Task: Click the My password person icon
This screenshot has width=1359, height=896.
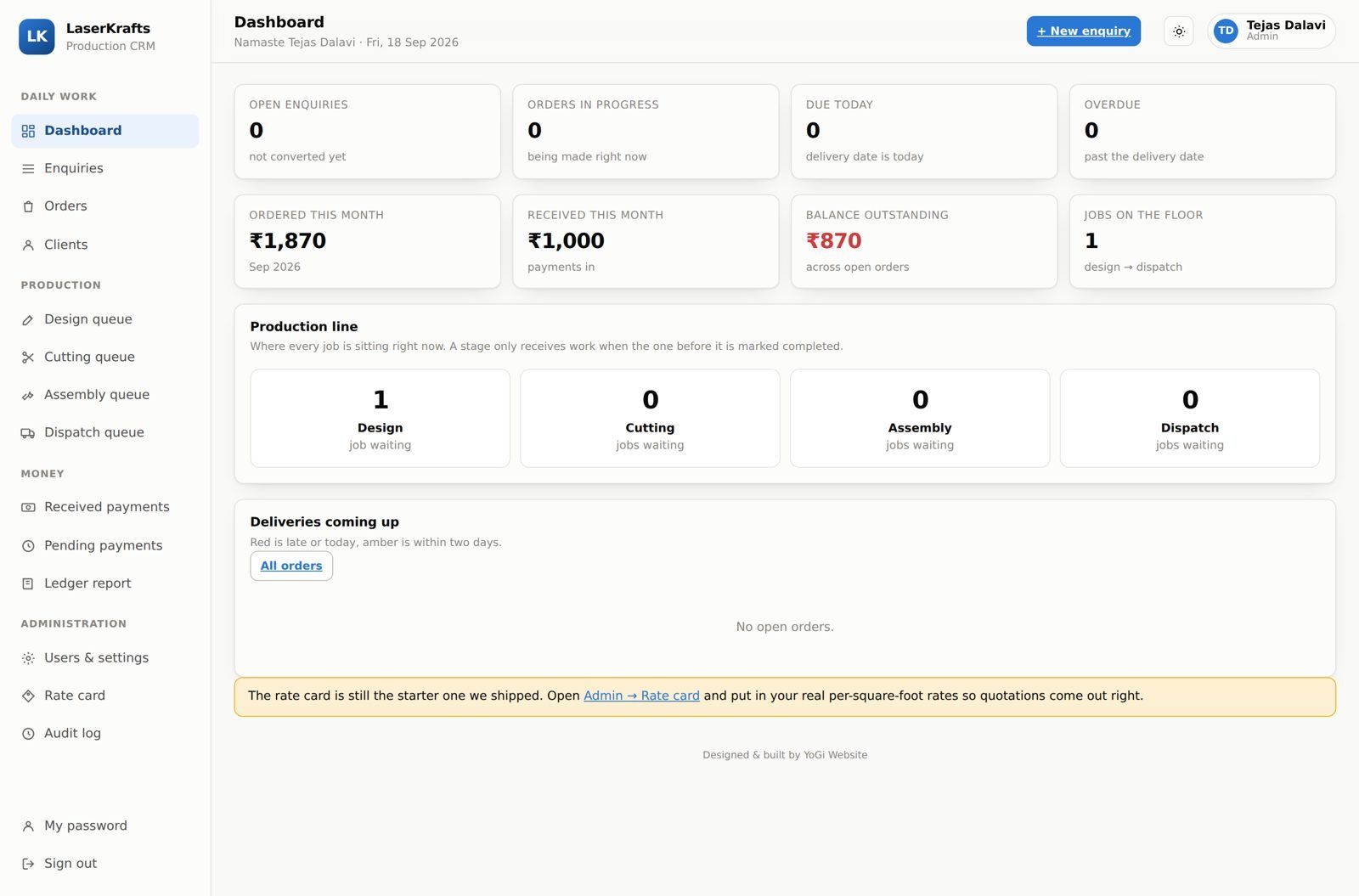Action: pyautogui.click(x=28, y=826)
